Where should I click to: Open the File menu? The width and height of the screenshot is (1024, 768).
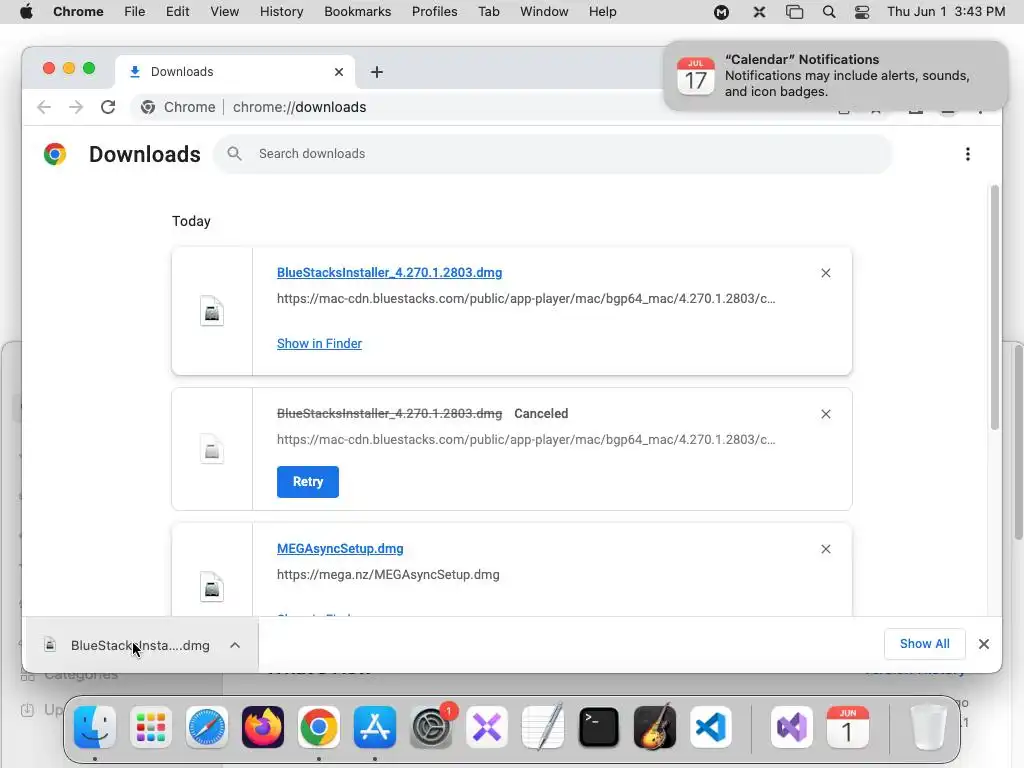pyautogui.click(x=135, y=12)
